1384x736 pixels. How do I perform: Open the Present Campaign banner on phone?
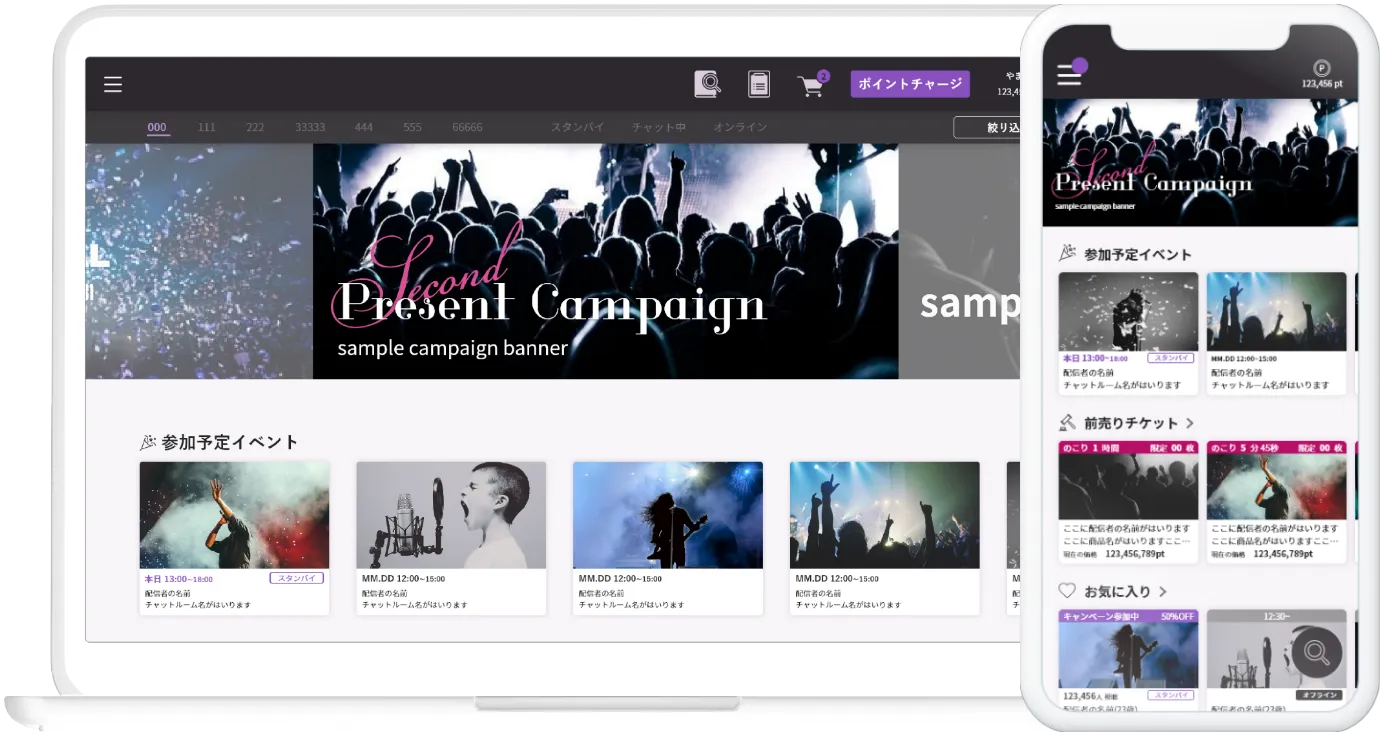(1200, 162)
